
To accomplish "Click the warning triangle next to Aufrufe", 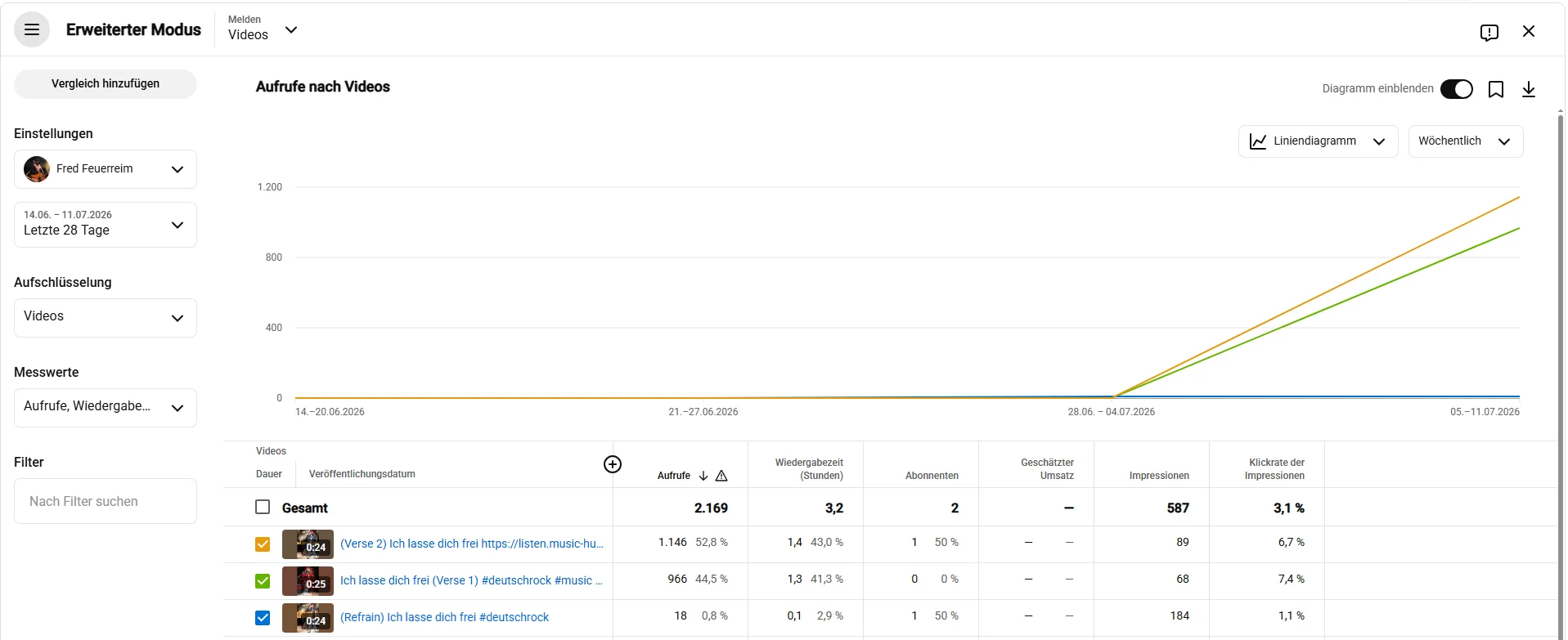I will 721,476.
